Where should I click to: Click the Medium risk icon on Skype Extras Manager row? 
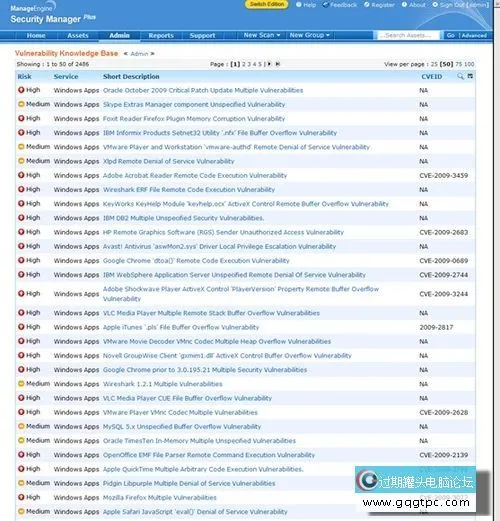click(21, 104)
